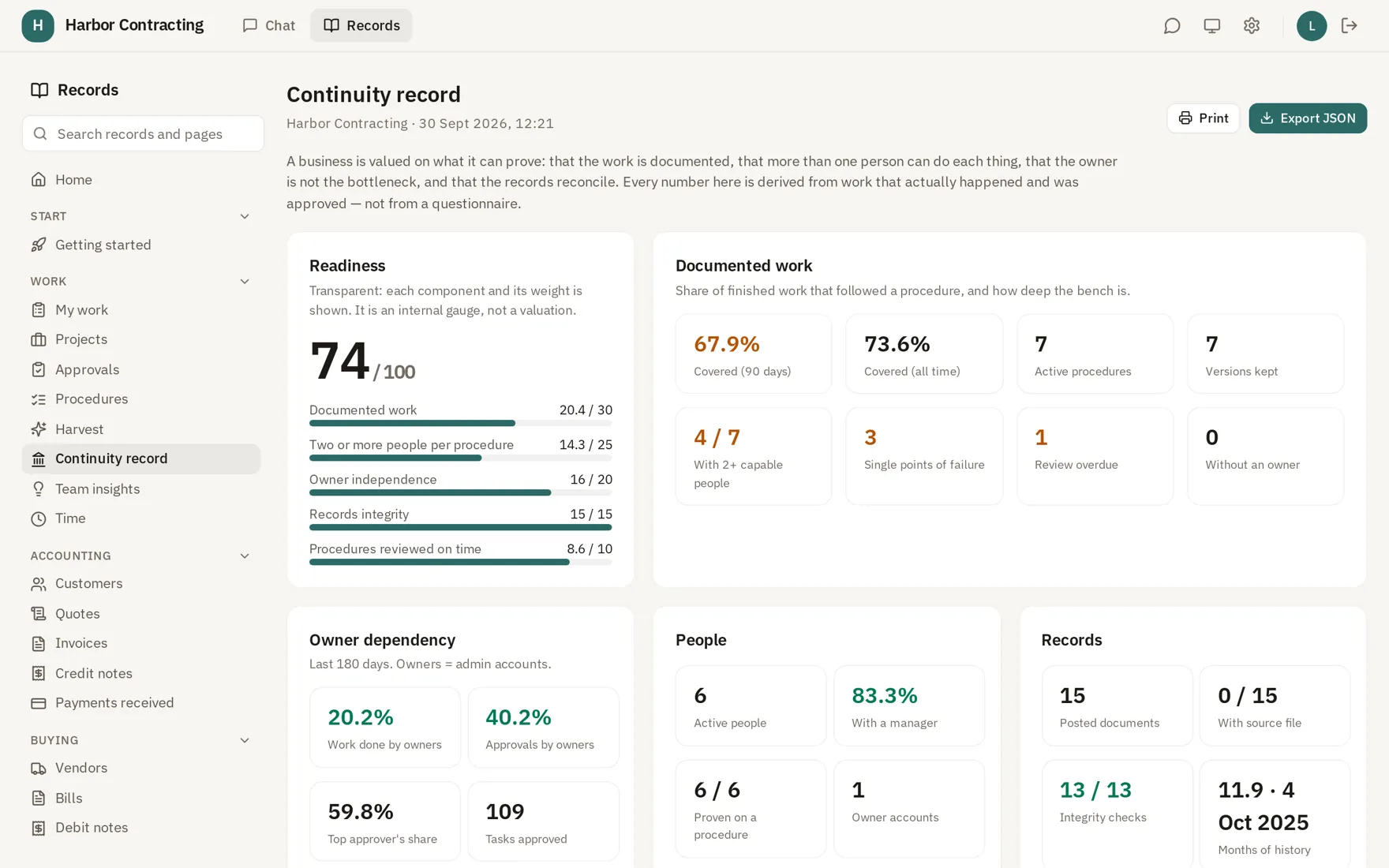The width and height of the screenshot is (1389, 868).
Task: Collapse the START section chevron
Action: (245, 216)
